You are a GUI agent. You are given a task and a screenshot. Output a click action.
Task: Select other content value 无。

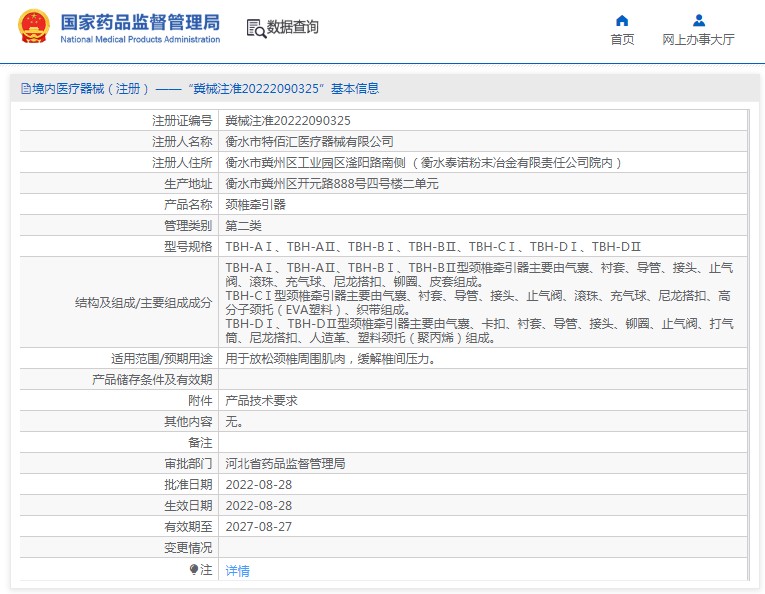click(234, 421)
